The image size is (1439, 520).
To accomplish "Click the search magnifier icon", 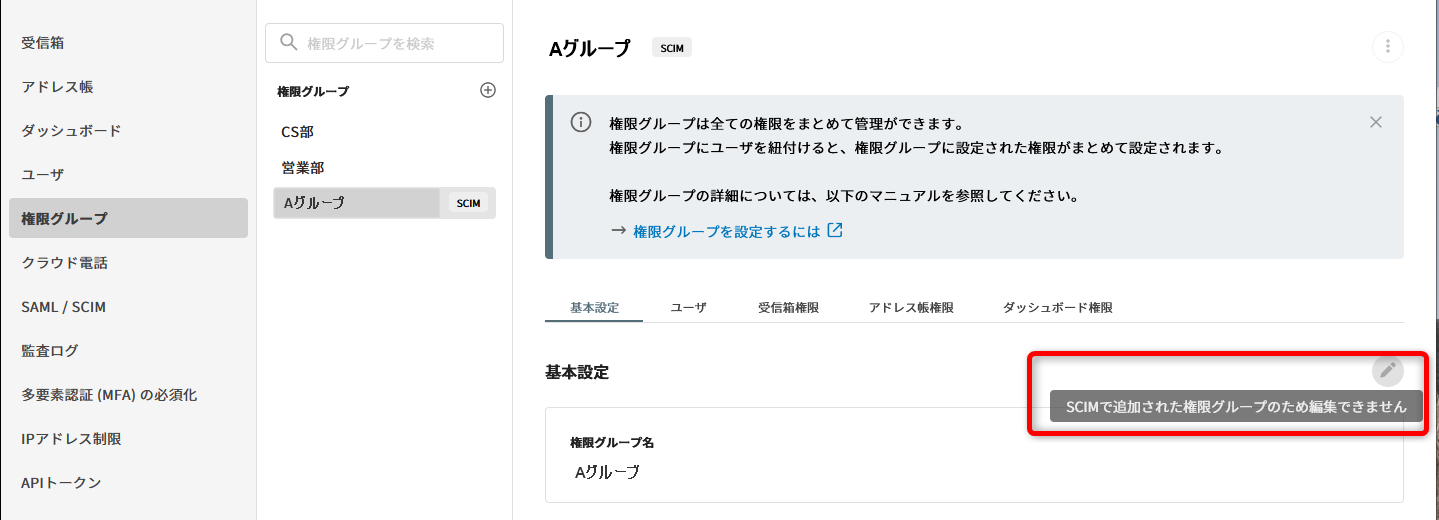I will [x=289, y=42].
